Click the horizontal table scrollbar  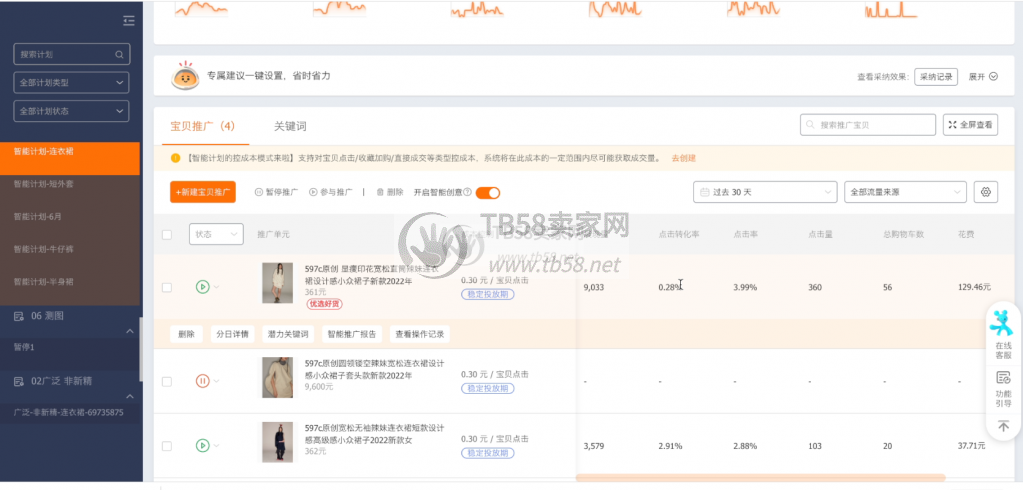(760, 478)
